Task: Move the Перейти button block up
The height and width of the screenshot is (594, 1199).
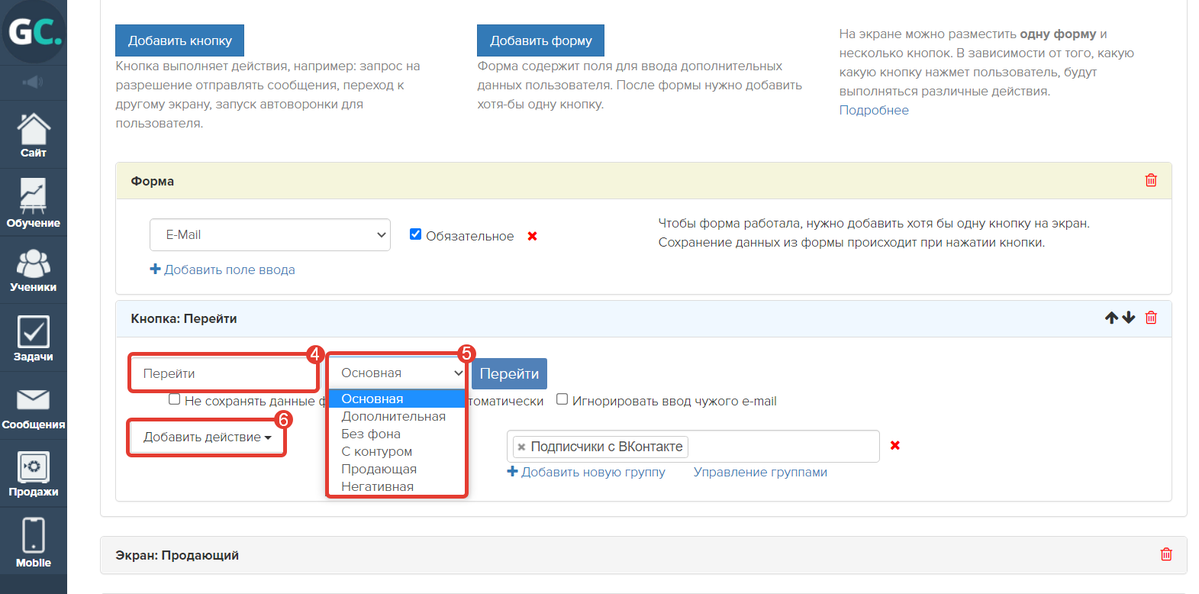Action: 1111,318
